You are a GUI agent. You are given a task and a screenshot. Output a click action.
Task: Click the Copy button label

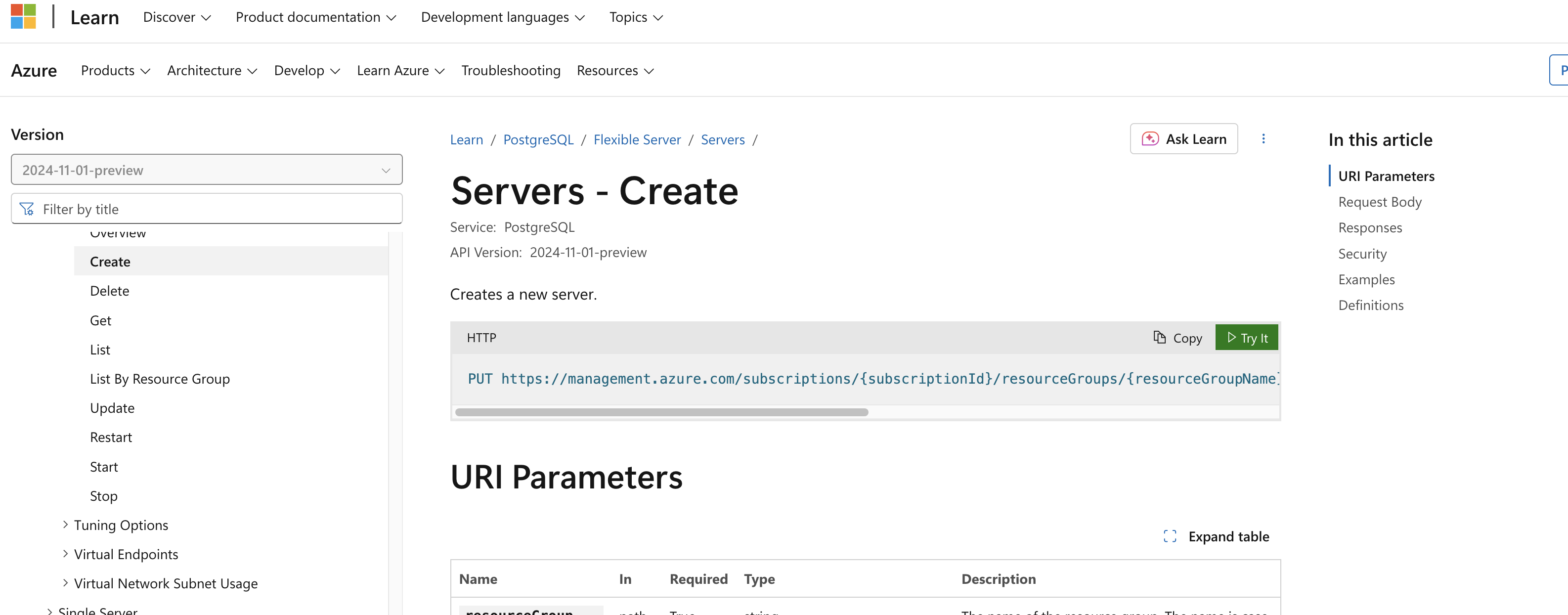1187,338
